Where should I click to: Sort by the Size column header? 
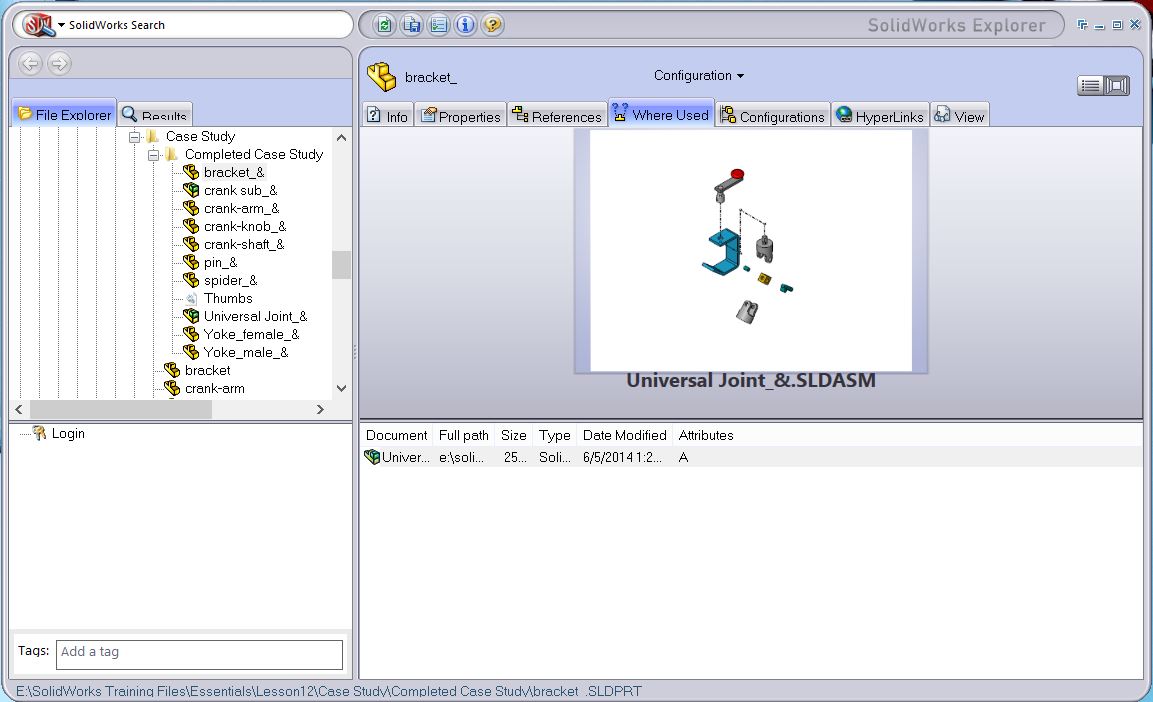513,435
